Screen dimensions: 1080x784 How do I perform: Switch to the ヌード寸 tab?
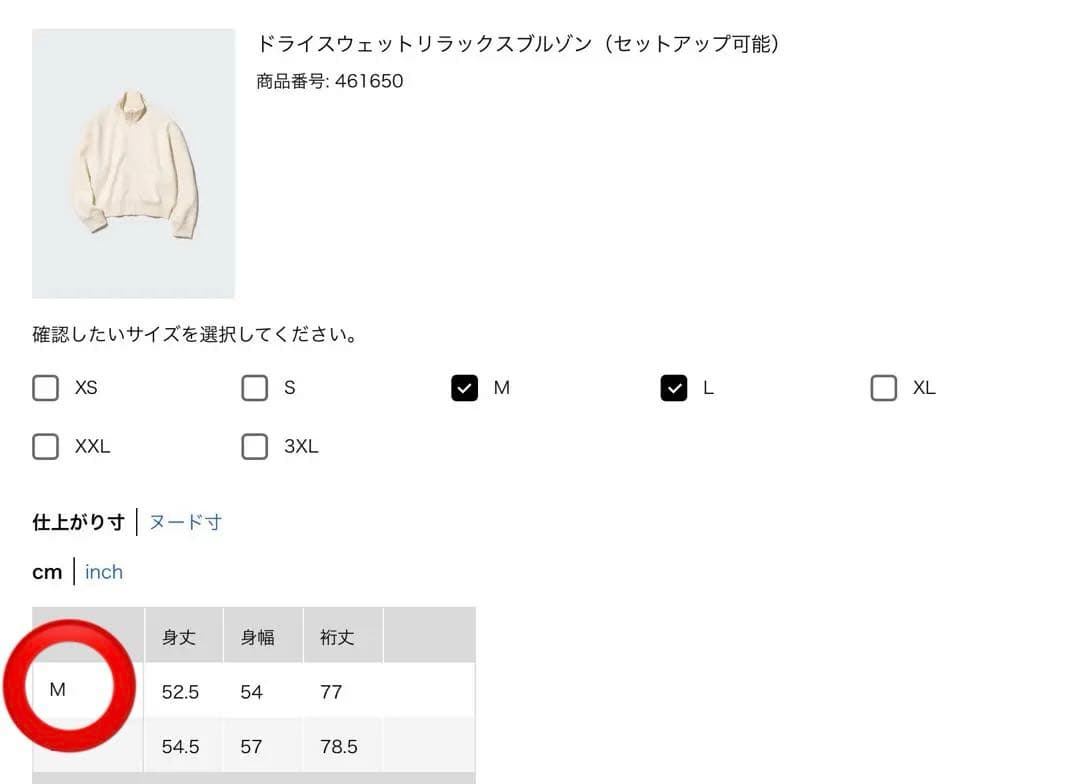click(x=185, y=522)
